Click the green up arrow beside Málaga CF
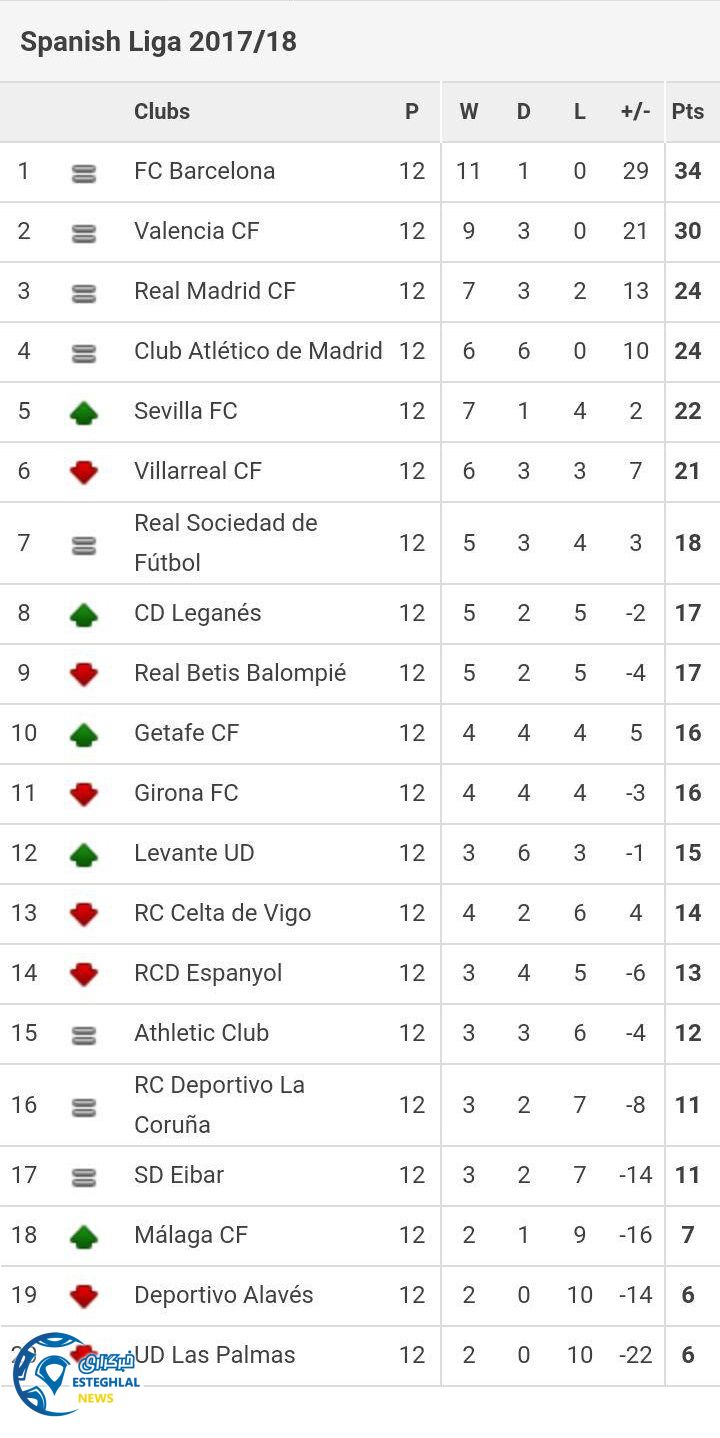 tap(84, 1236)
